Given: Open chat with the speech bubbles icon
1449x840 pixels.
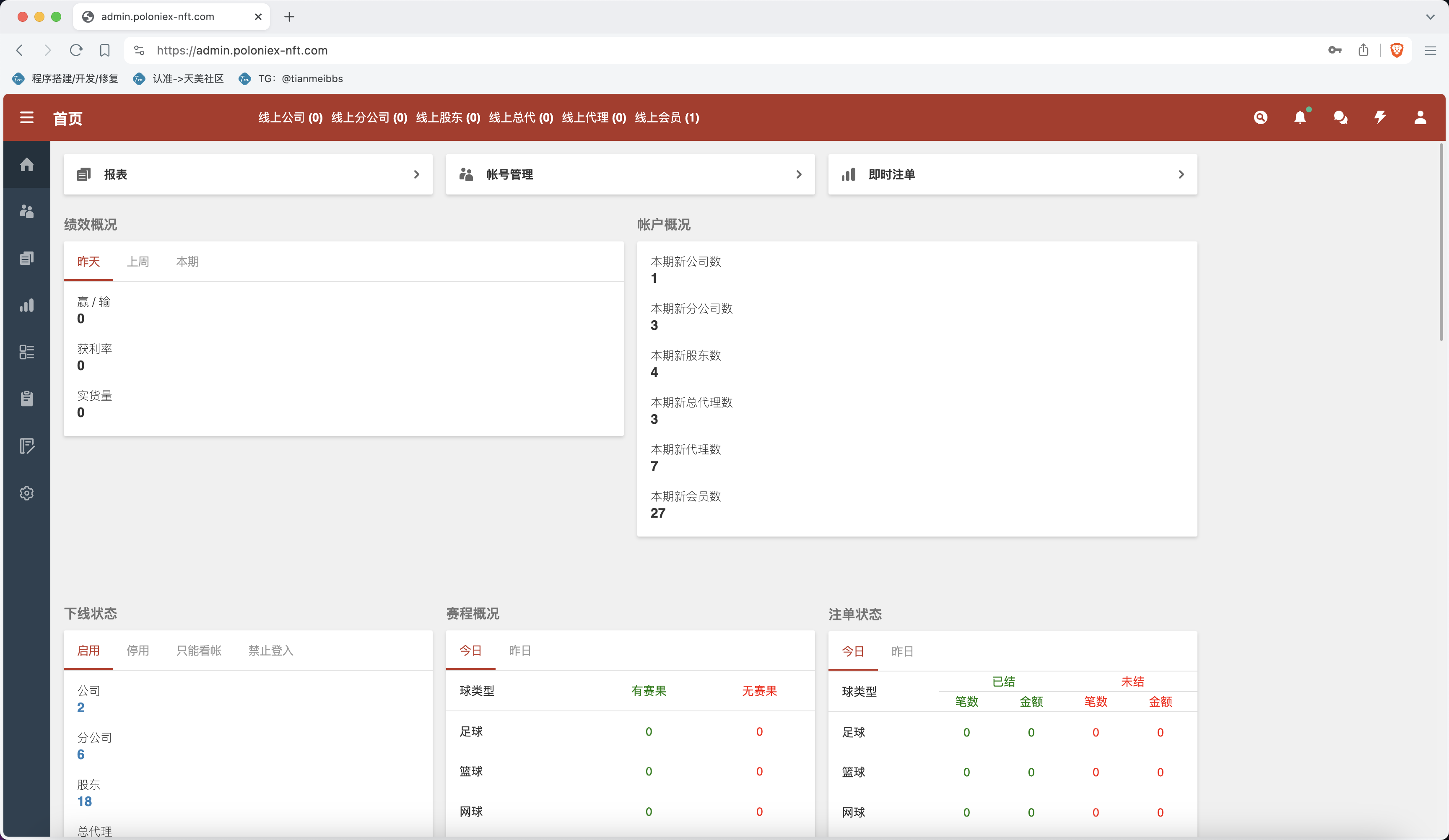Looking at the screenshot, I should click(1340, 117).
